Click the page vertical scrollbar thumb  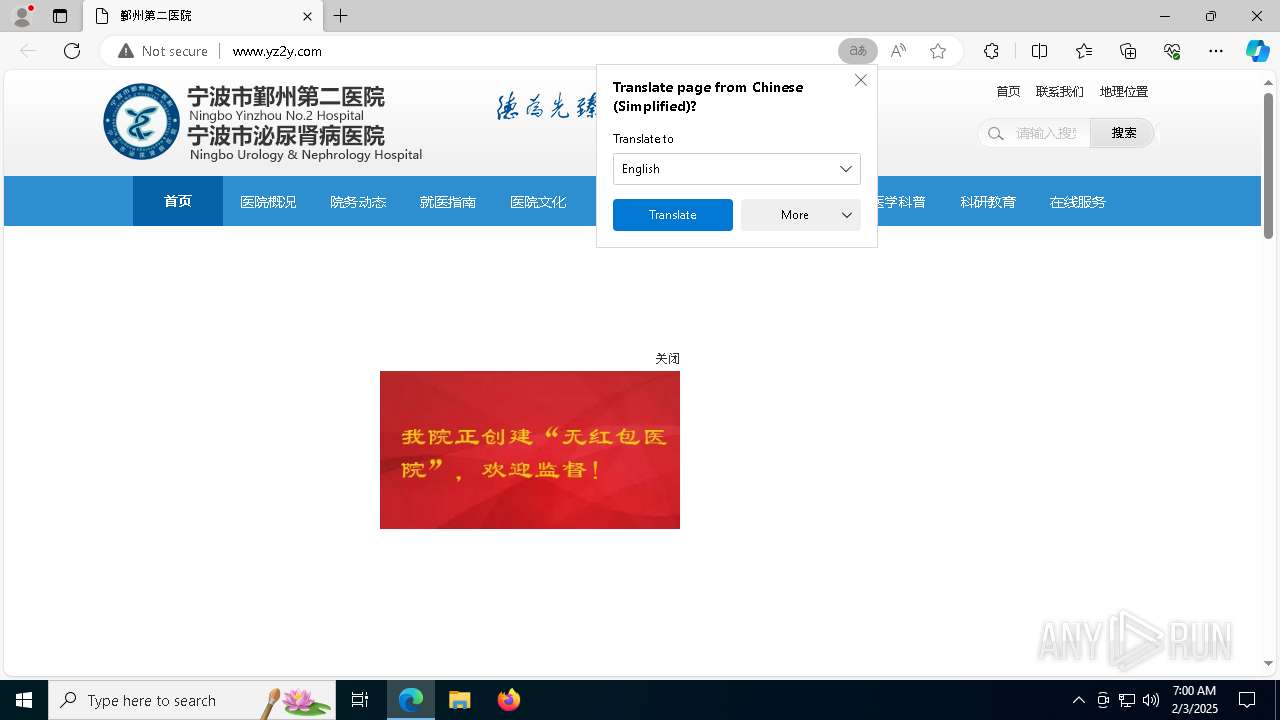tap(1268, 166)
